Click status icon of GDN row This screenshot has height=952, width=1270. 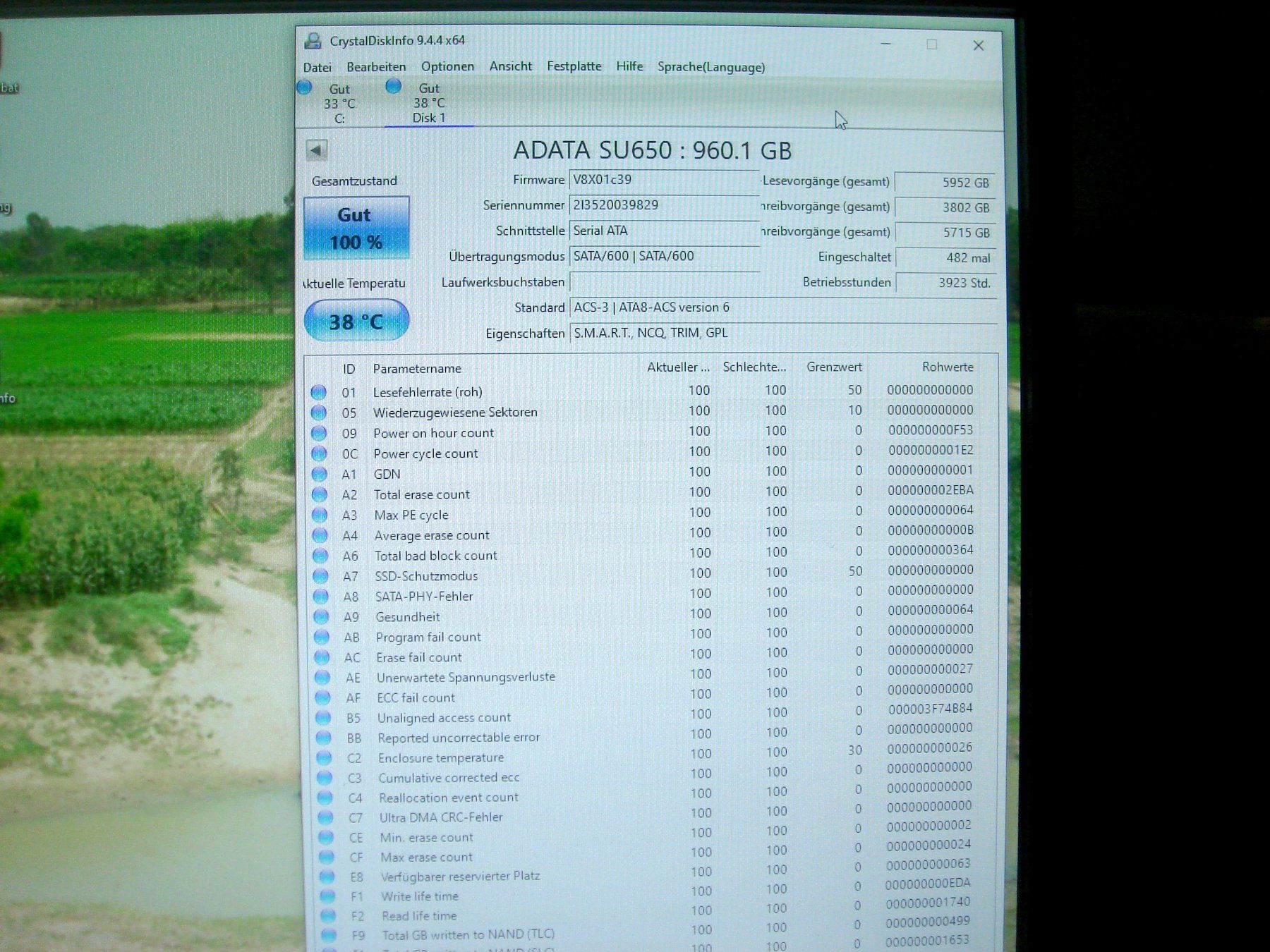pos(320,474)
